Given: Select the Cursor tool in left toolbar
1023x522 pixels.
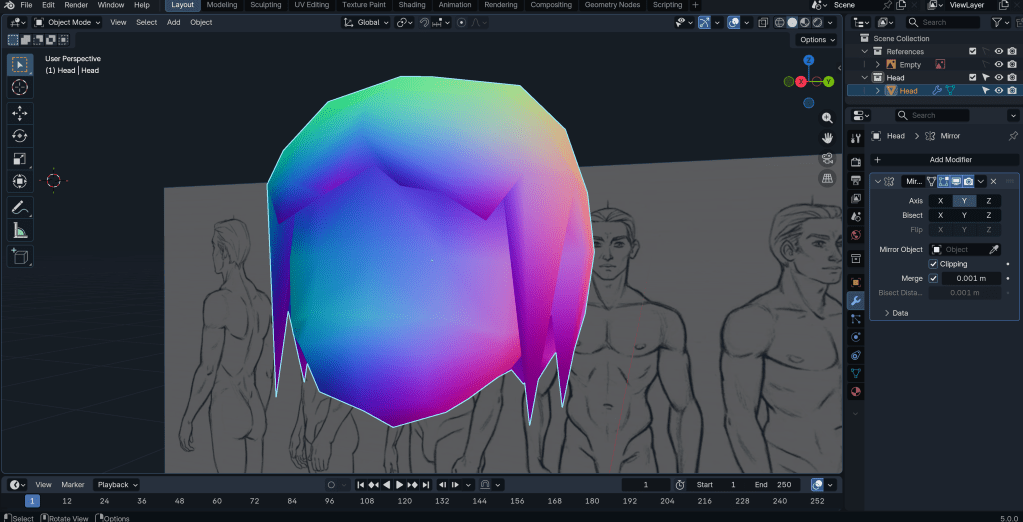Looking at the screenshot, I should point(19,88).
